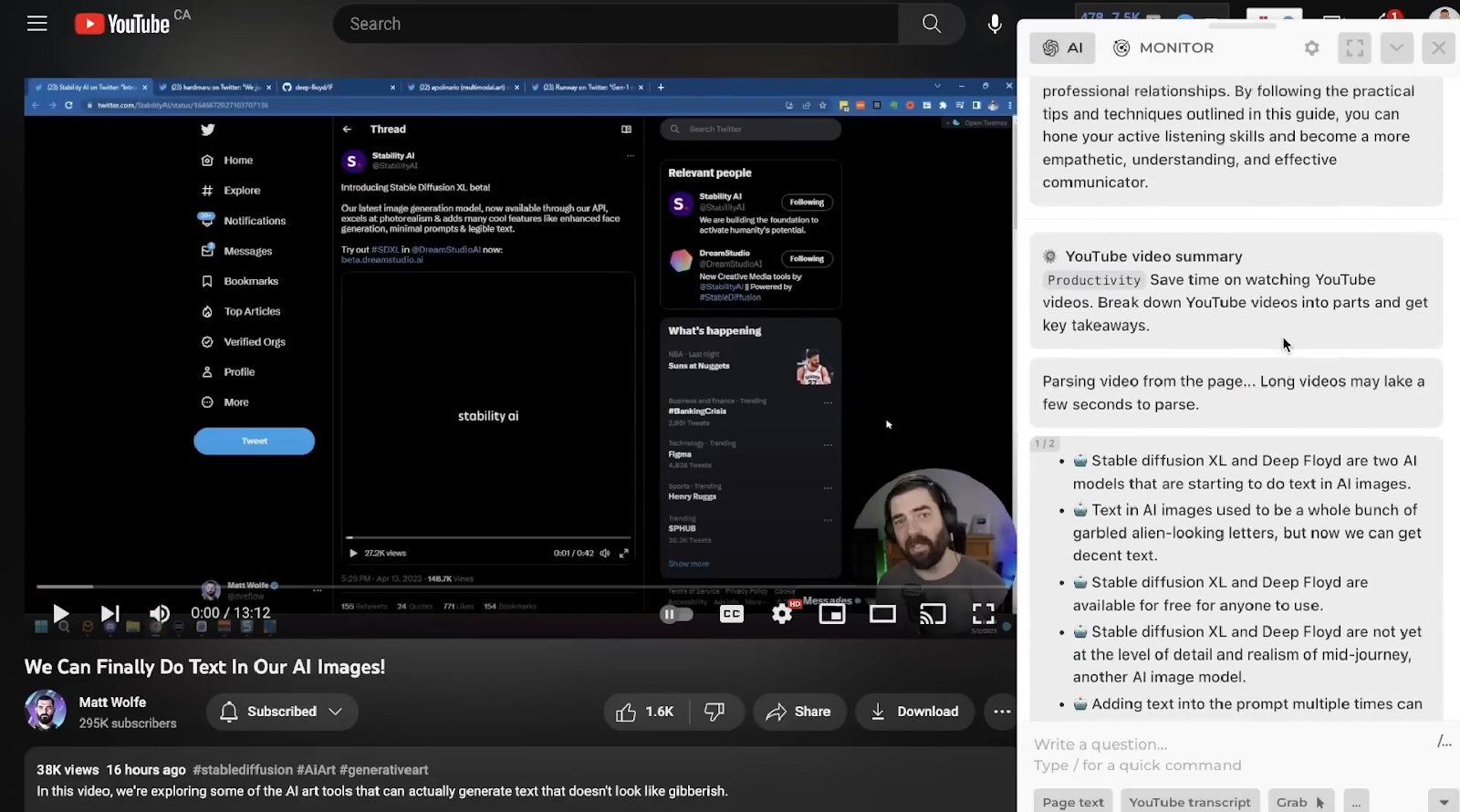Open the ellipsis more options chip
1460x812 pixels.
click(1357, 802)
